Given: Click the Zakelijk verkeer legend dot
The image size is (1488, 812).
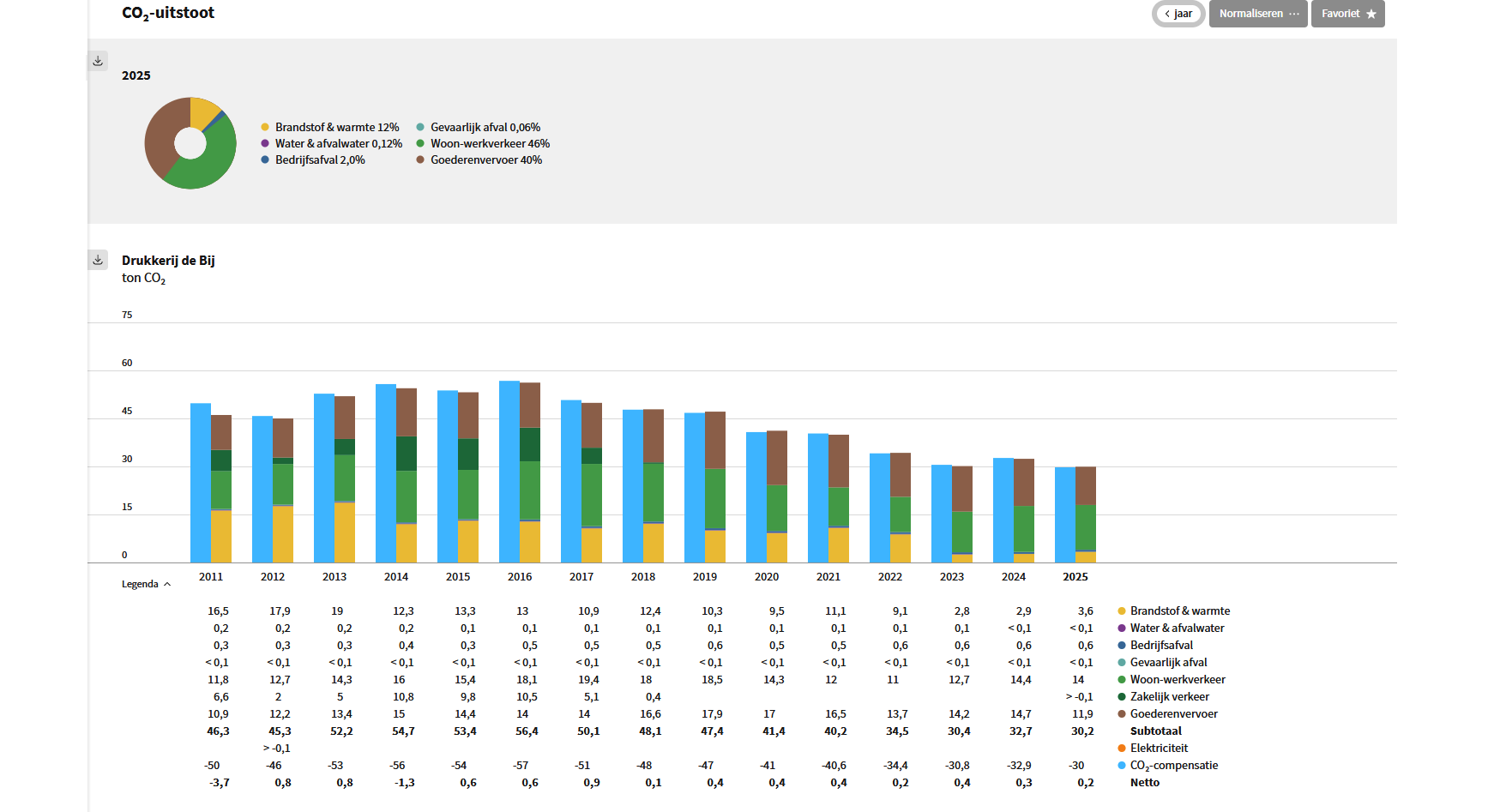Looking at the screenshot, I should pos(1121,696).
